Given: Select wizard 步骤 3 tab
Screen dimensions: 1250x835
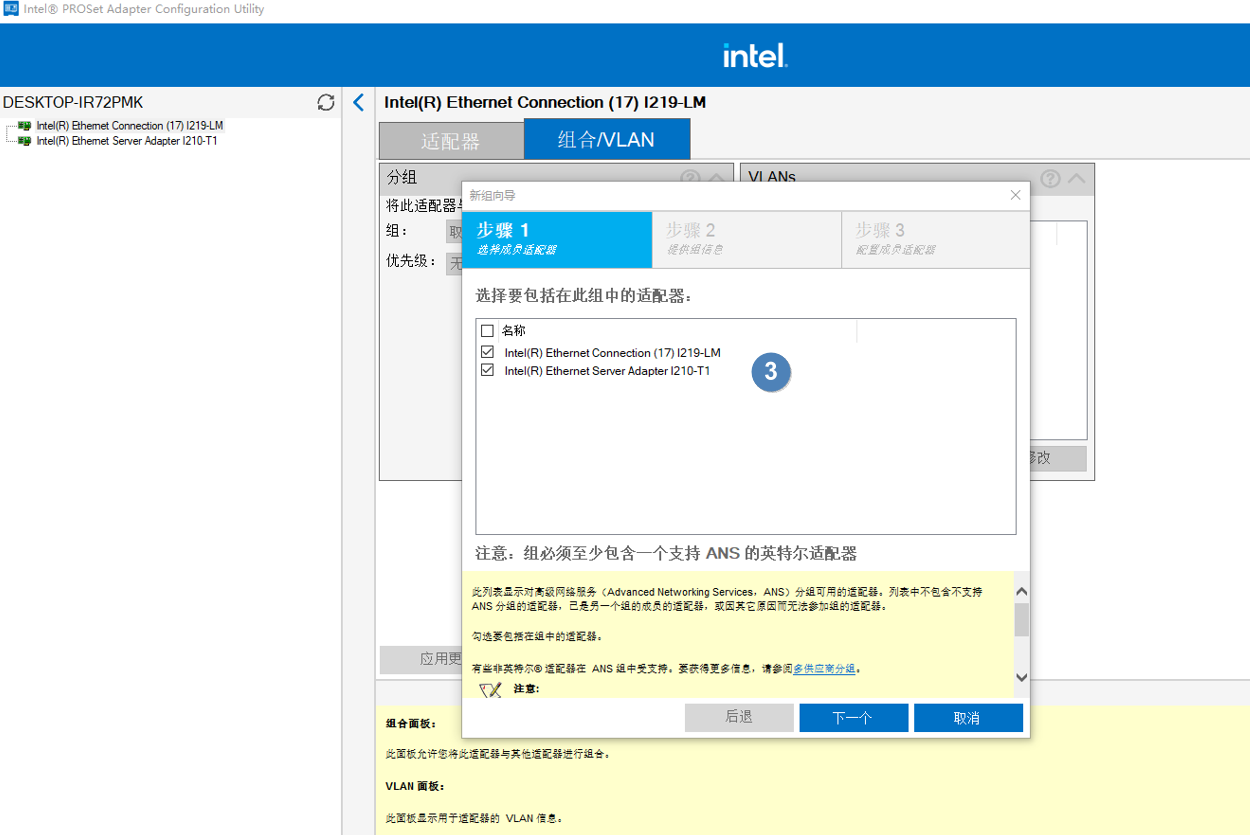Looking at the screenshot, I should pyautogui.click(x=935, y=239).
